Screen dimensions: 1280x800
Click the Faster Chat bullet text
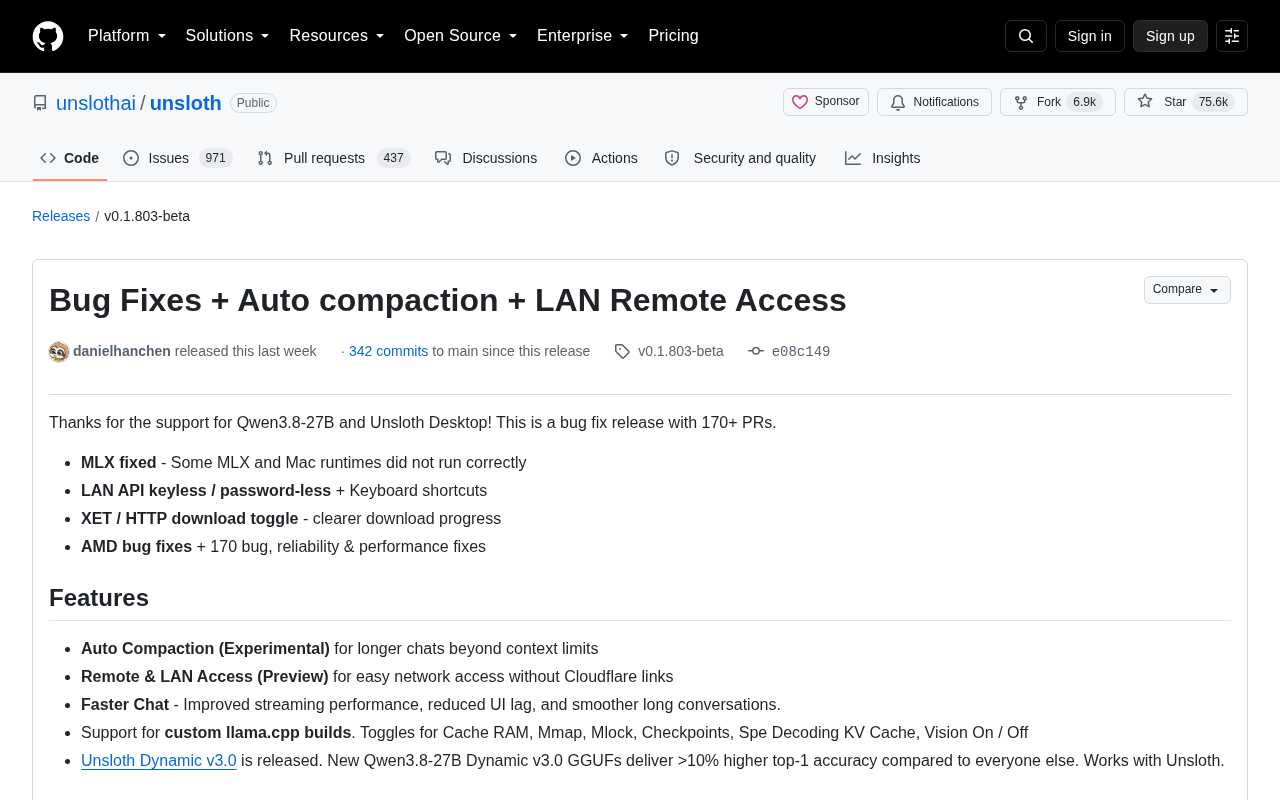pyautogui.click(x=125, y=705)
